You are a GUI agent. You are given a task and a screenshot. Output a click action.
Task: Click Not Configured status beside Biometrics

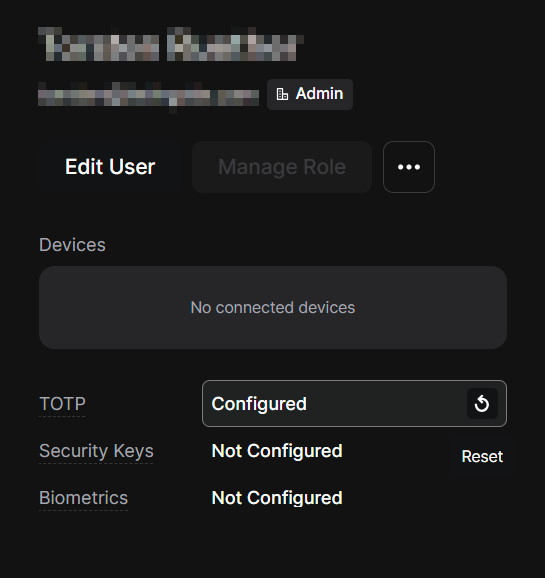[x=277, y=498]
